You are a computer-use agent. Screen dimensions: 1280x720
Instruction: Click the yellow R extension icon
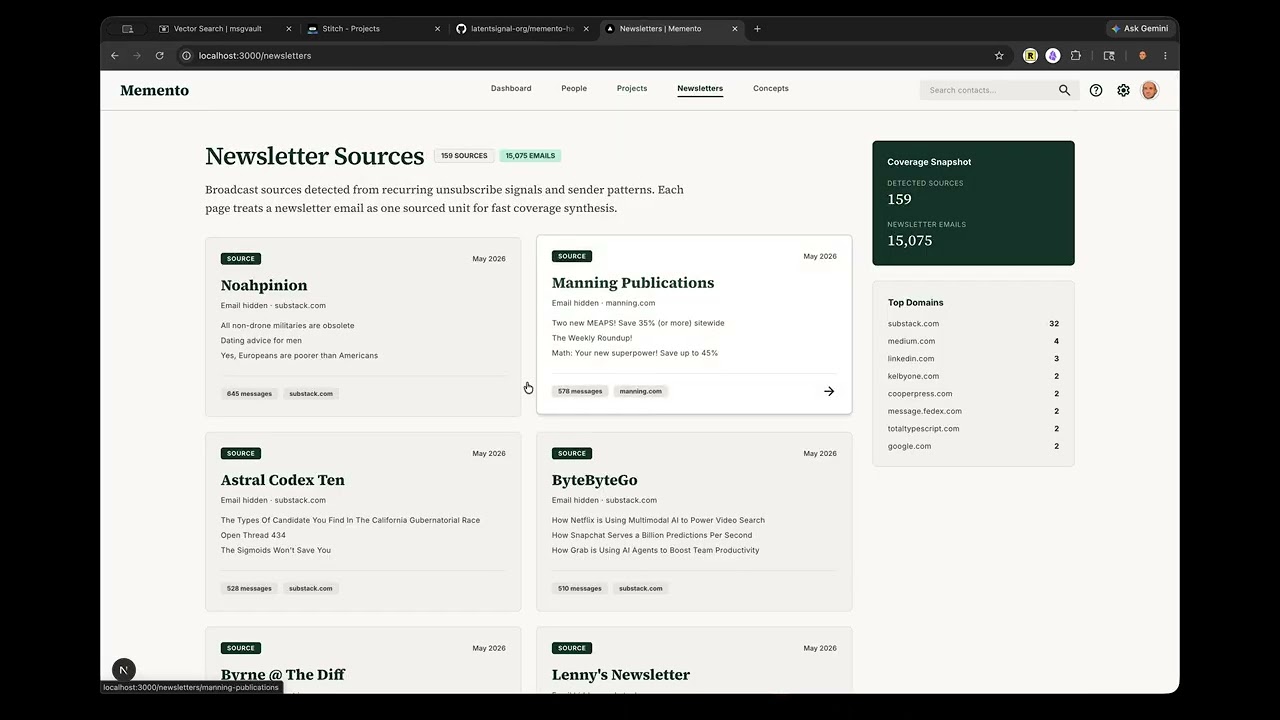1030,56
